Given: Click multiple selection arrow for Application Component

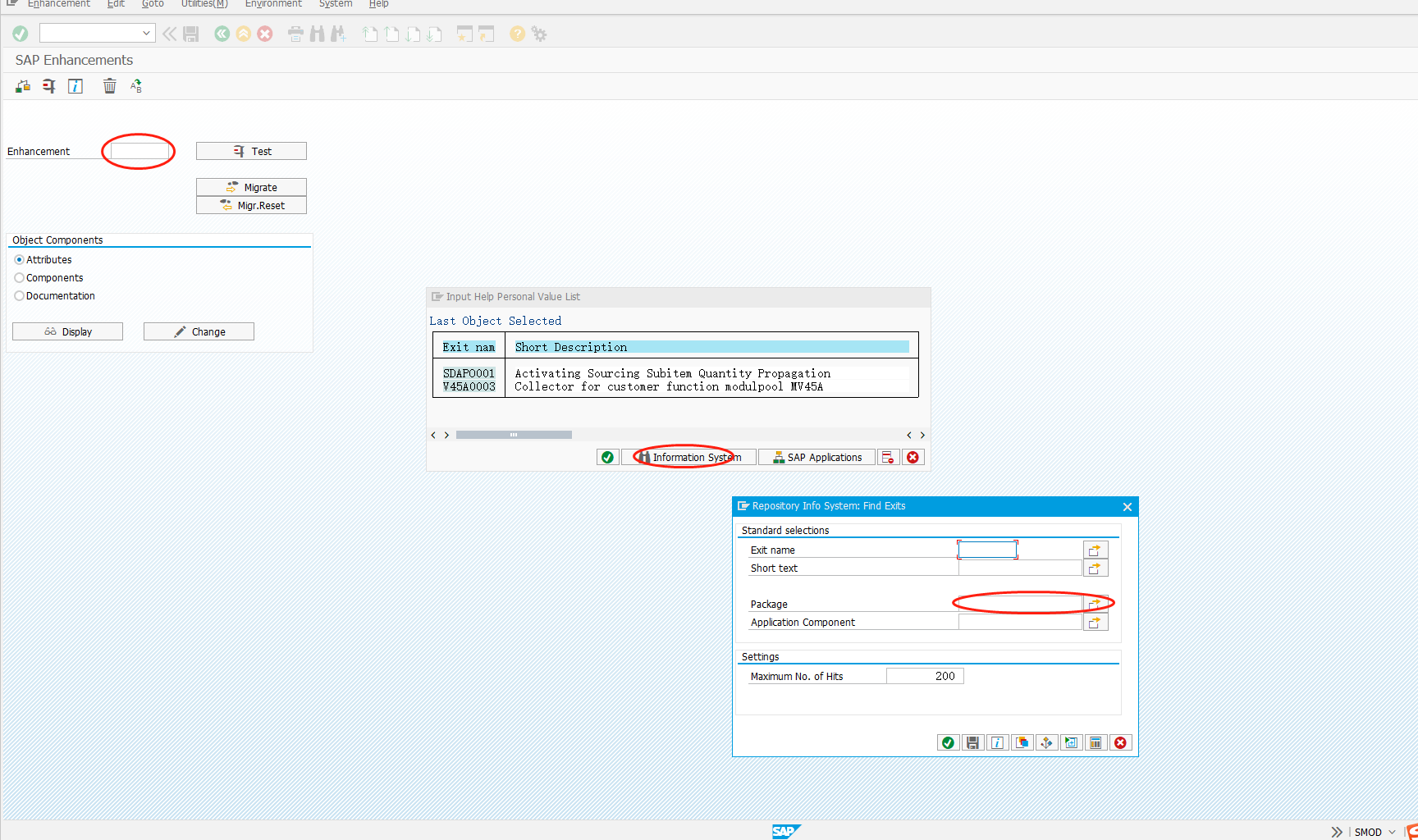Looking at the screenshot, I should pyautogui.click(x=1096, y=622).
